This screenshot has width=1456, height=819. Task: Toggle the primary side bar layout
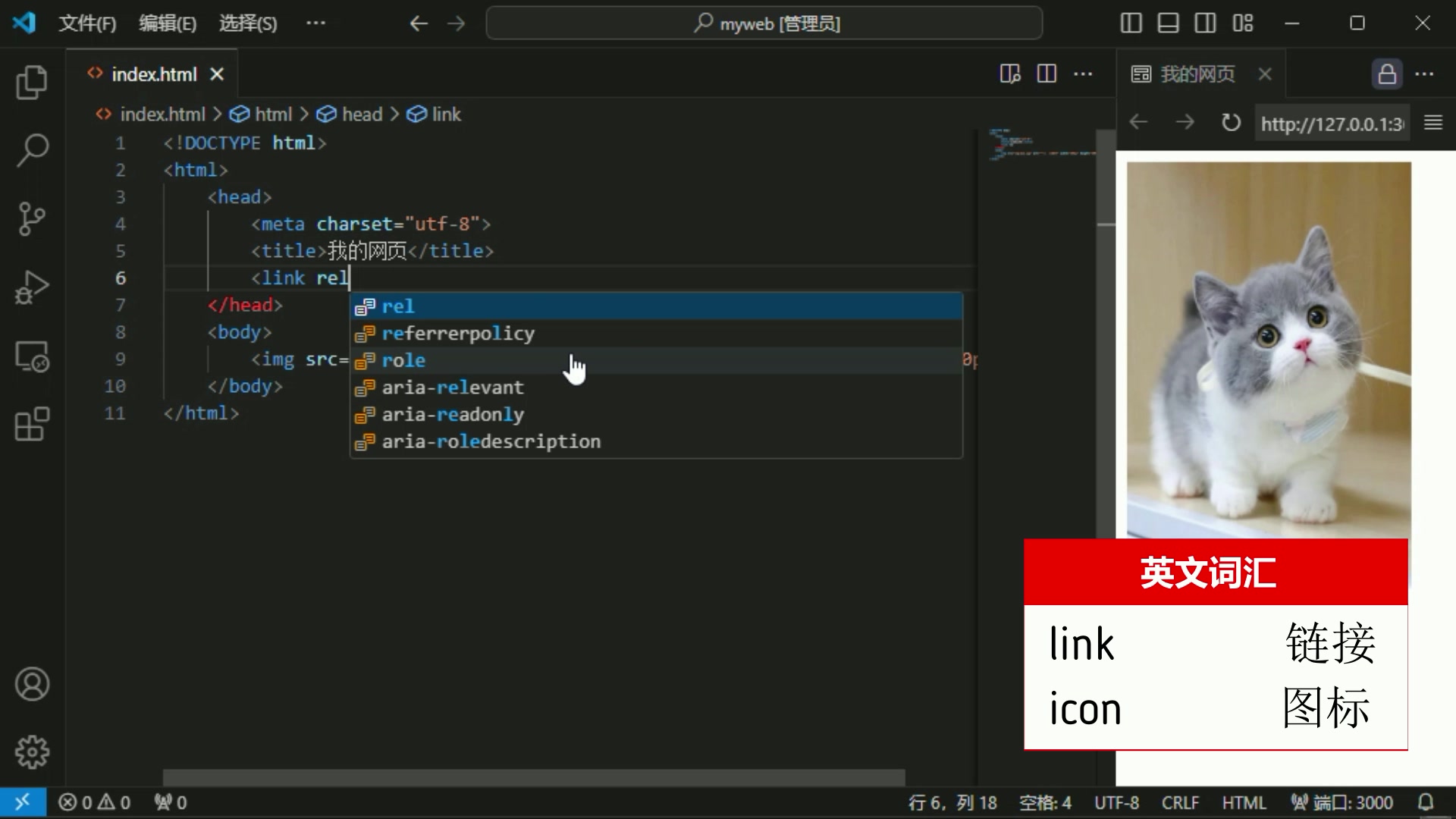[1131, 24]
